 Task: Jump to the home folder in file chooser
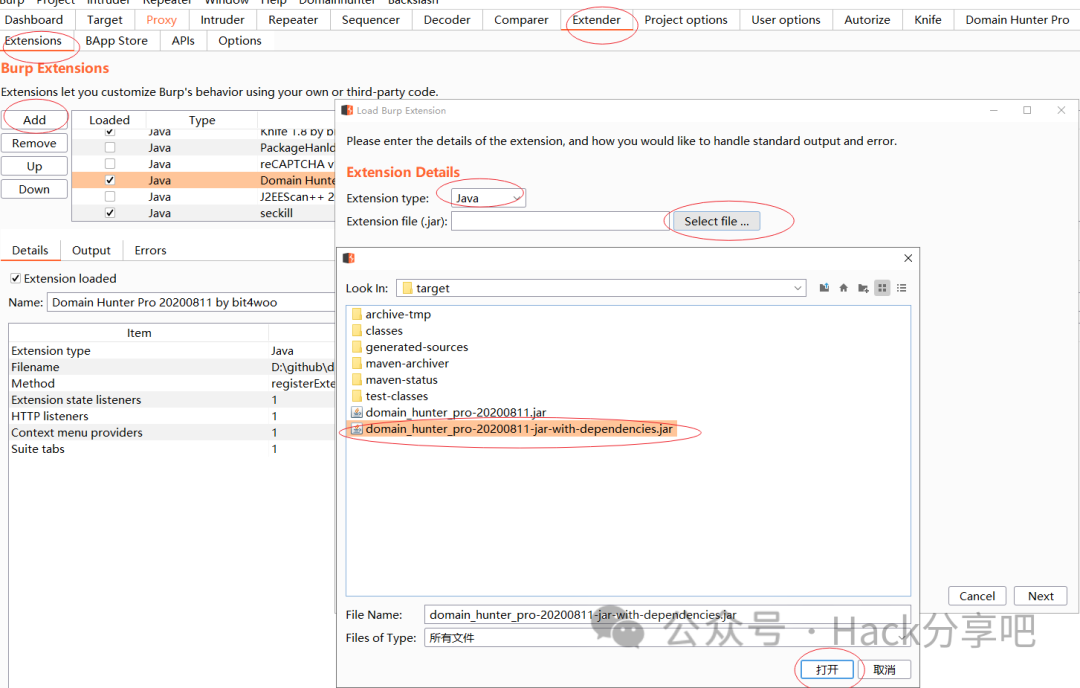tap(843, 288)
